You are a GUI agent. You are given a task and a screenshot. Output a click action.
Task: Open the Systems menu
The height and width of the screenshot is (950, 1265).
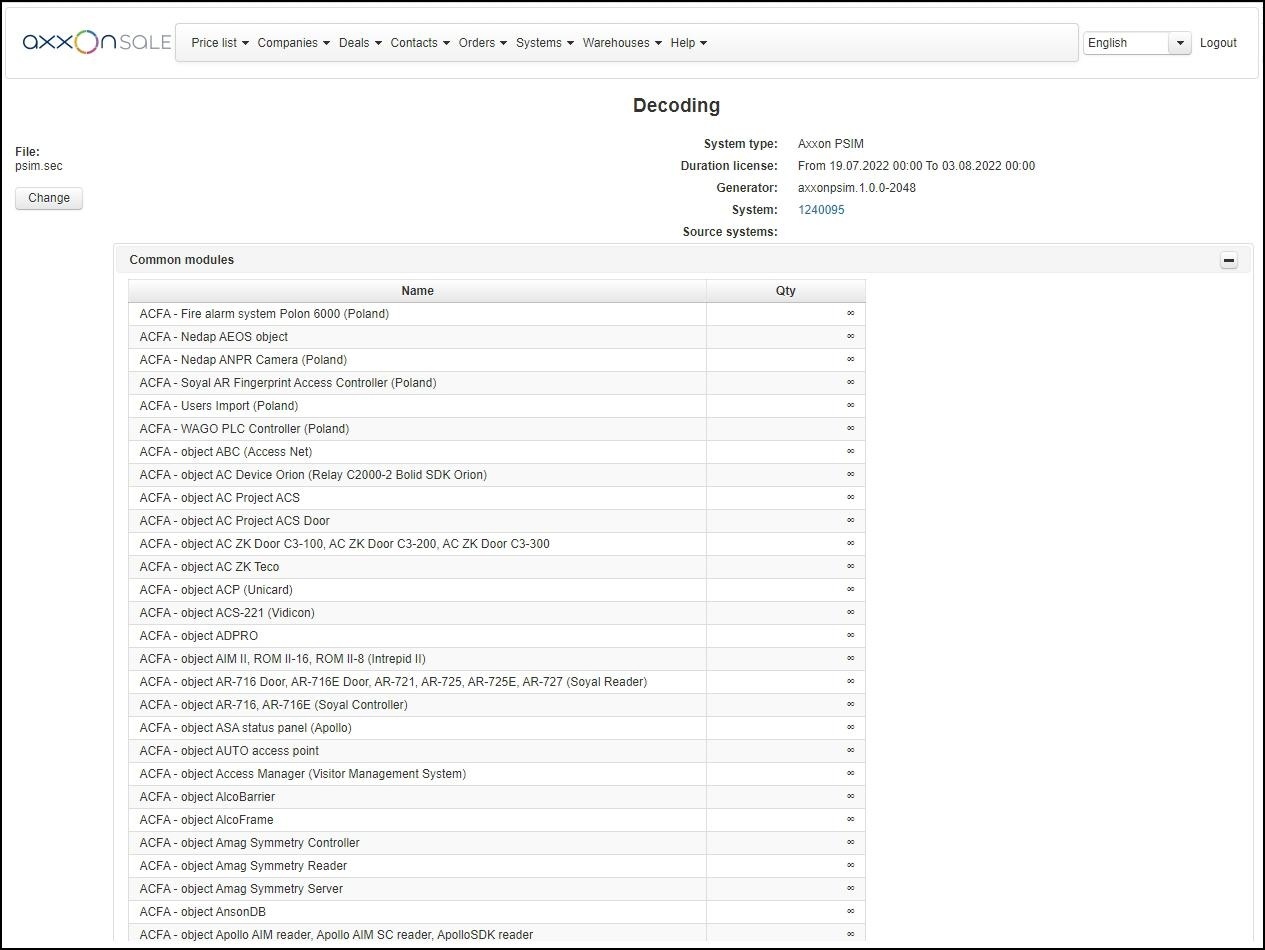coord(545,43)
